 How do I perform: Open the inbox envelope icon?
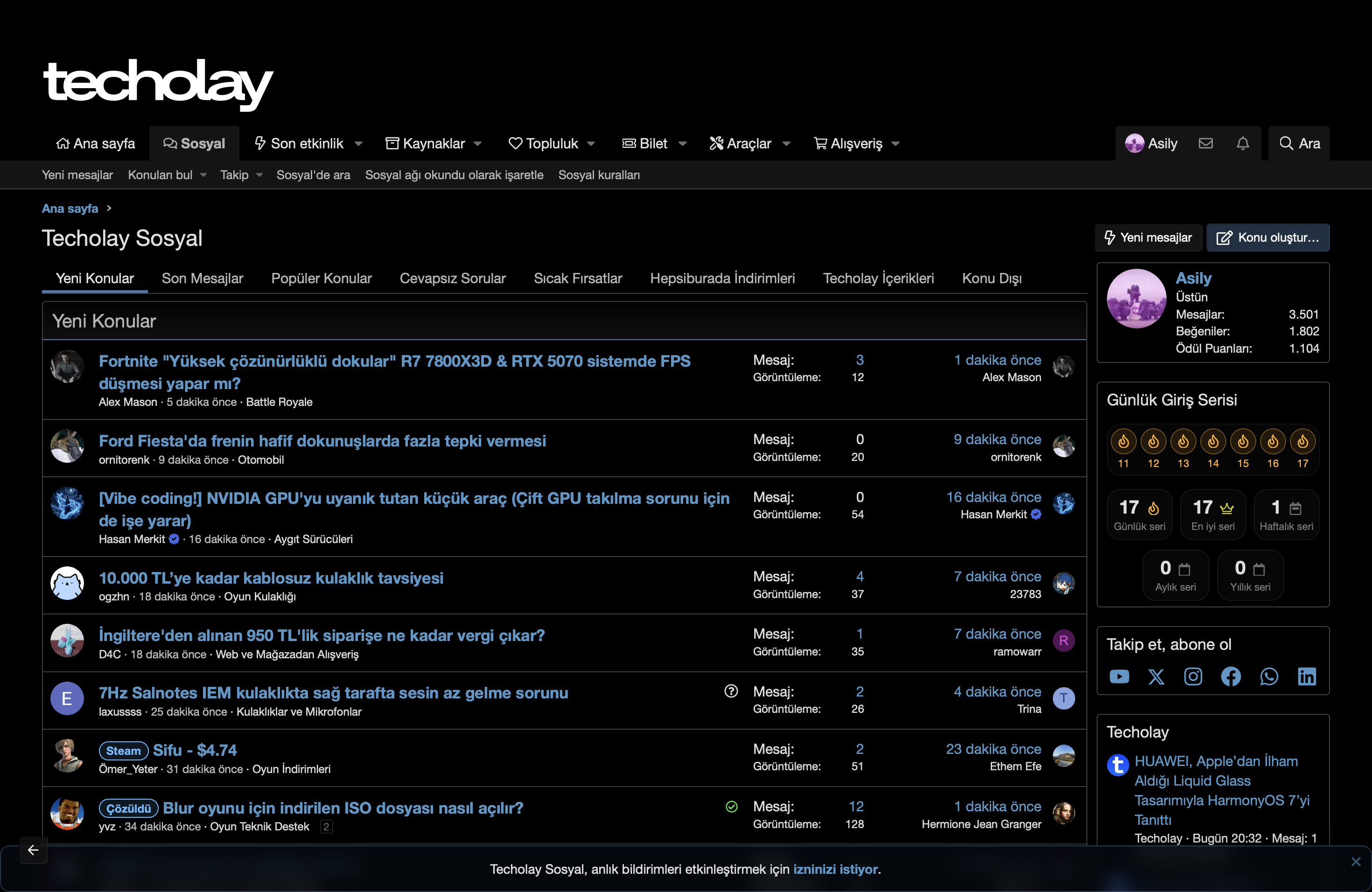point(1205,143)
